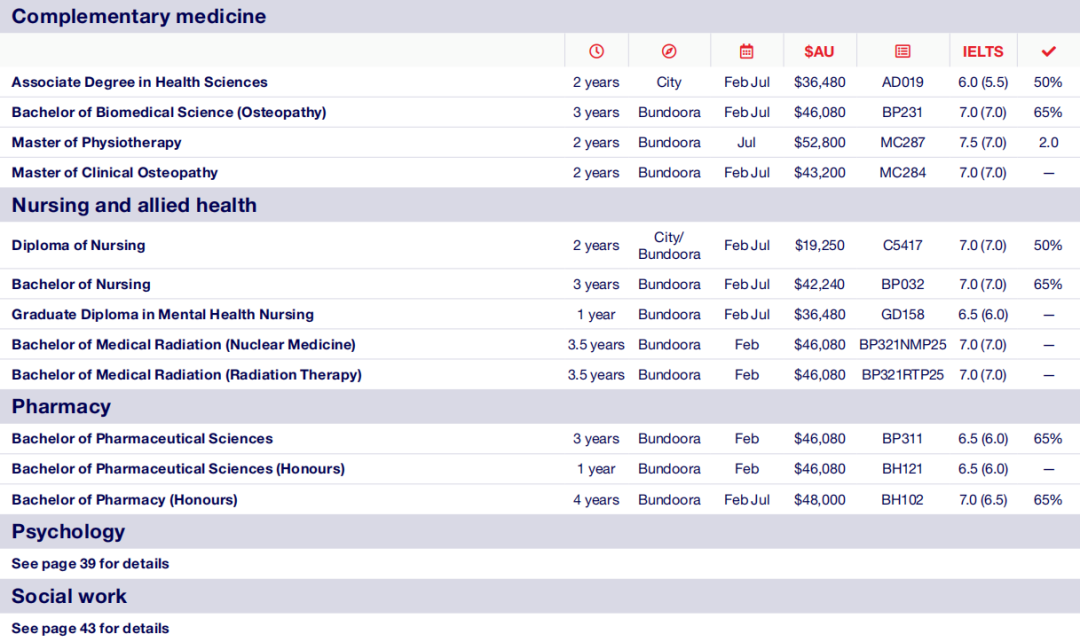Click the Jul intake for Master of Physiotherapy

click(747, 143)
